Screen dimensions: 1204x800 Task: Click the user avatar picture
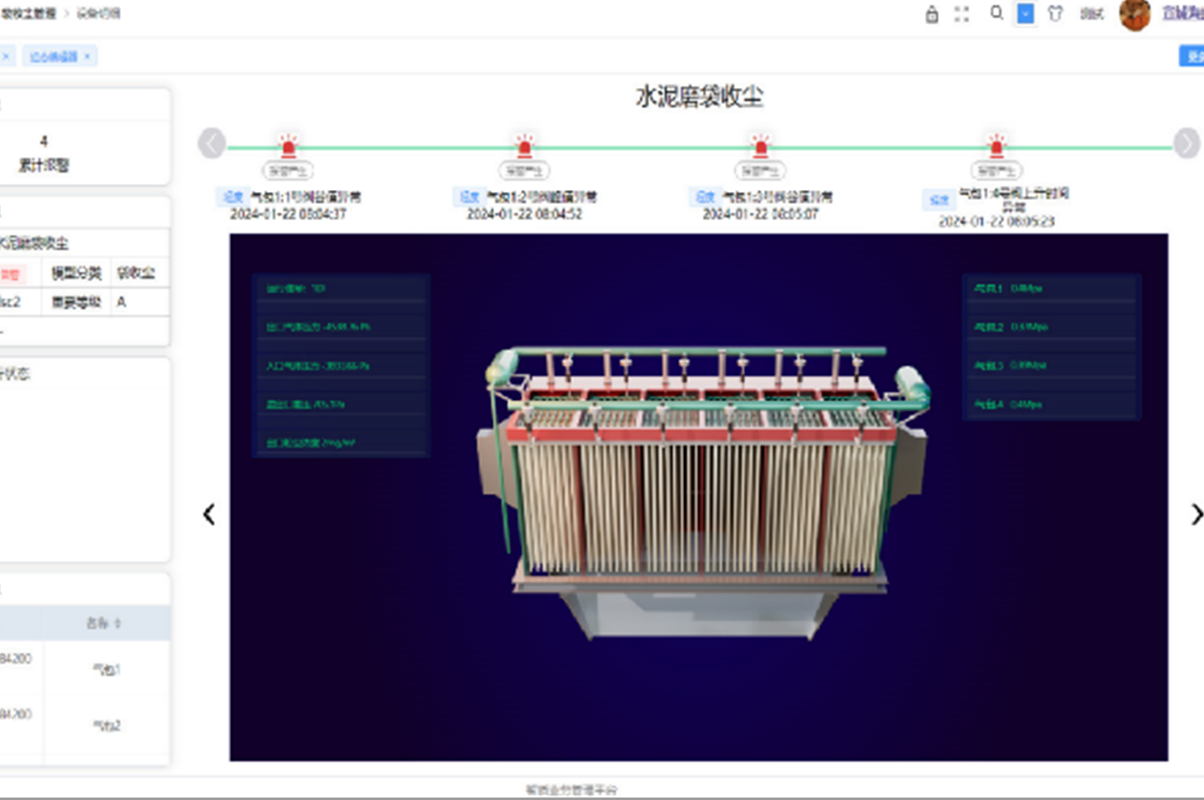coord(1134,14)
